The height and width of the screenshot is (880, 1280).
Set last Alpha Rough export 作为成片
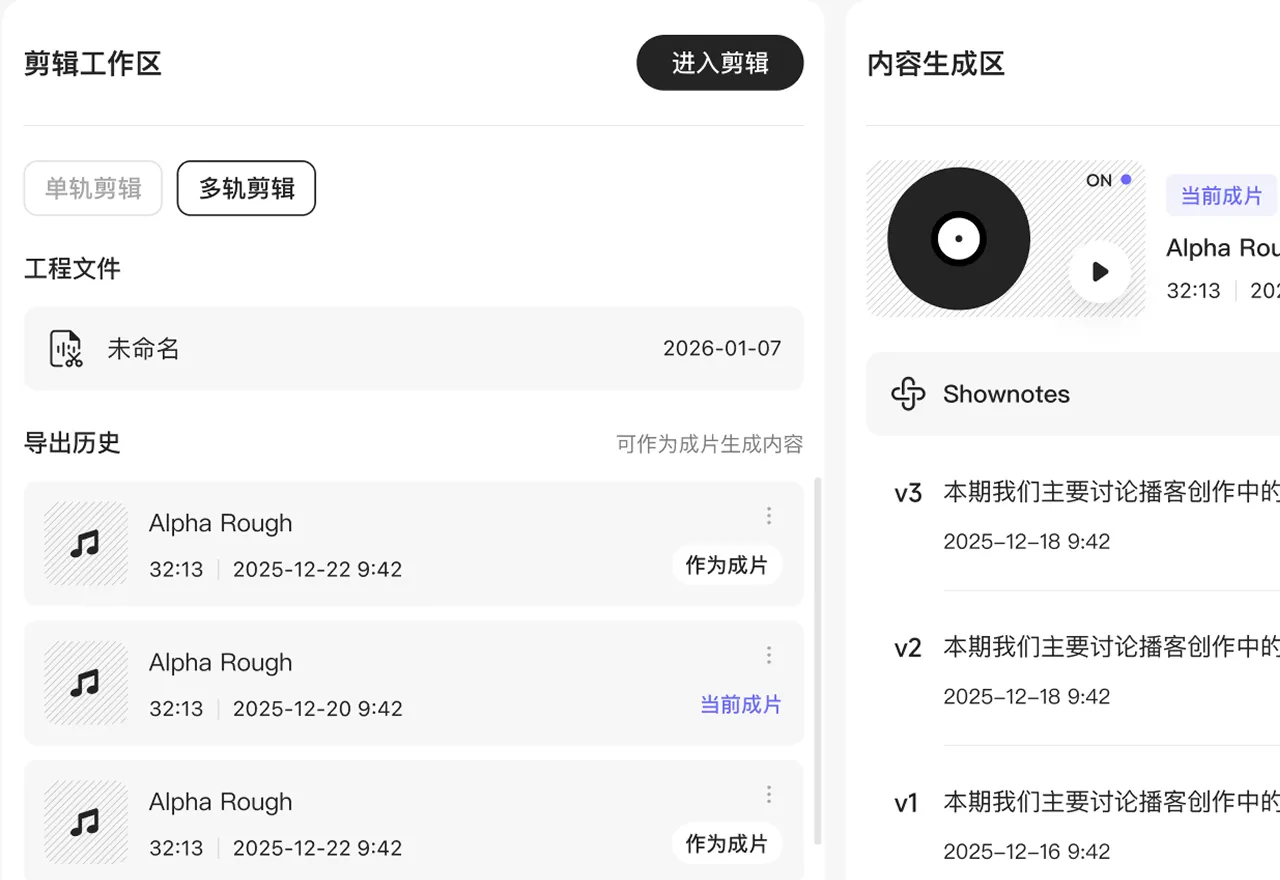click(726, 844)
